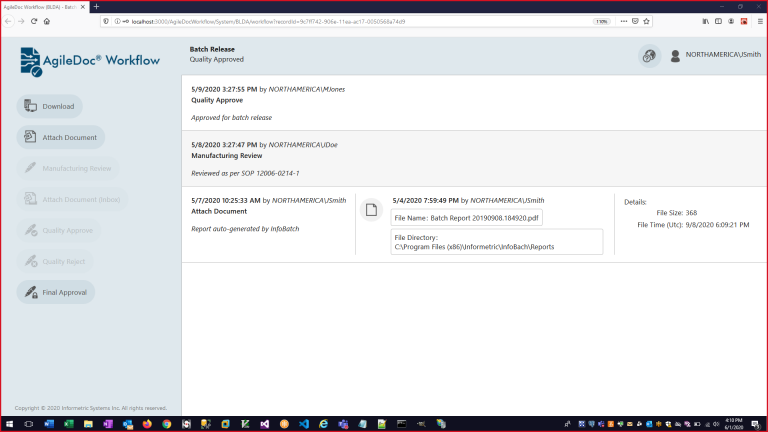
Task: Click the File Directory path box
Action: click(497, 241)
